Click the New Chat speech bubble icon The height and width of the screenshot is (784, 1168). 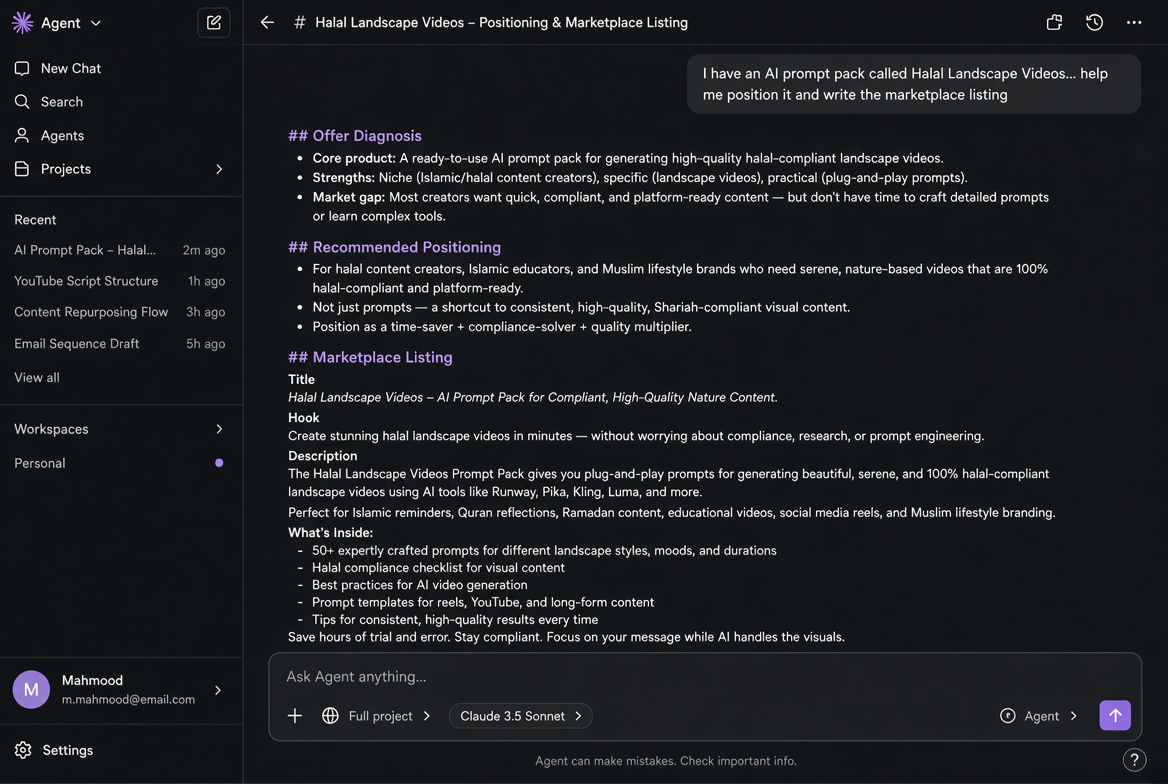[22, 69]
